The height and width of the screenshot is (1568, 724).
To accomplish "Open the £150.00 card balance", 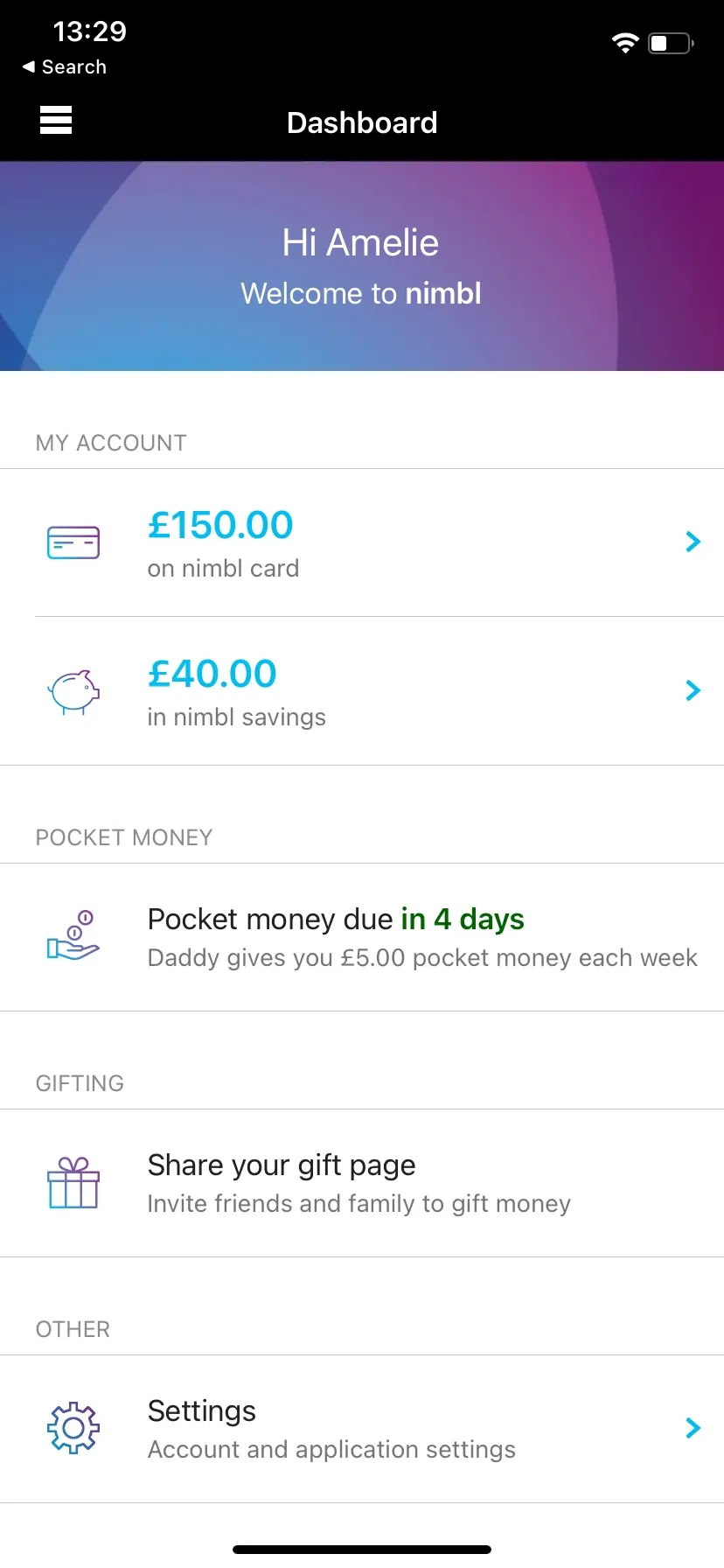I will click(220, 526).
